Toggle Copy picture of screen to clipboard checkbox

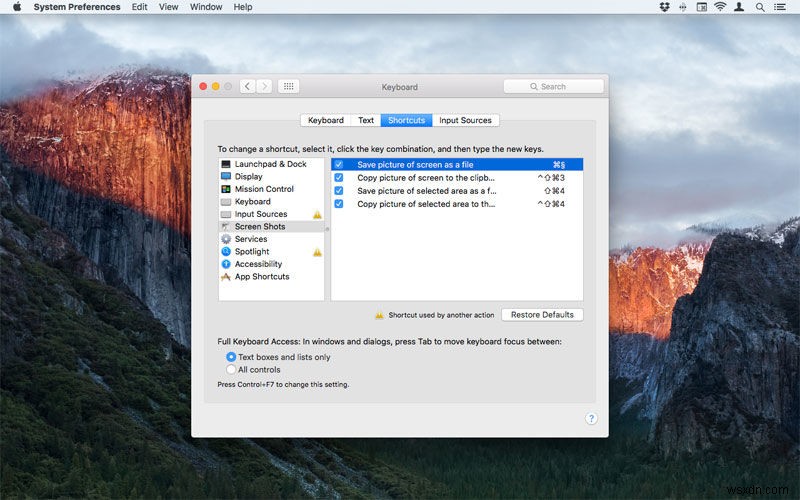pyautogui.click(x=339, y=177)
